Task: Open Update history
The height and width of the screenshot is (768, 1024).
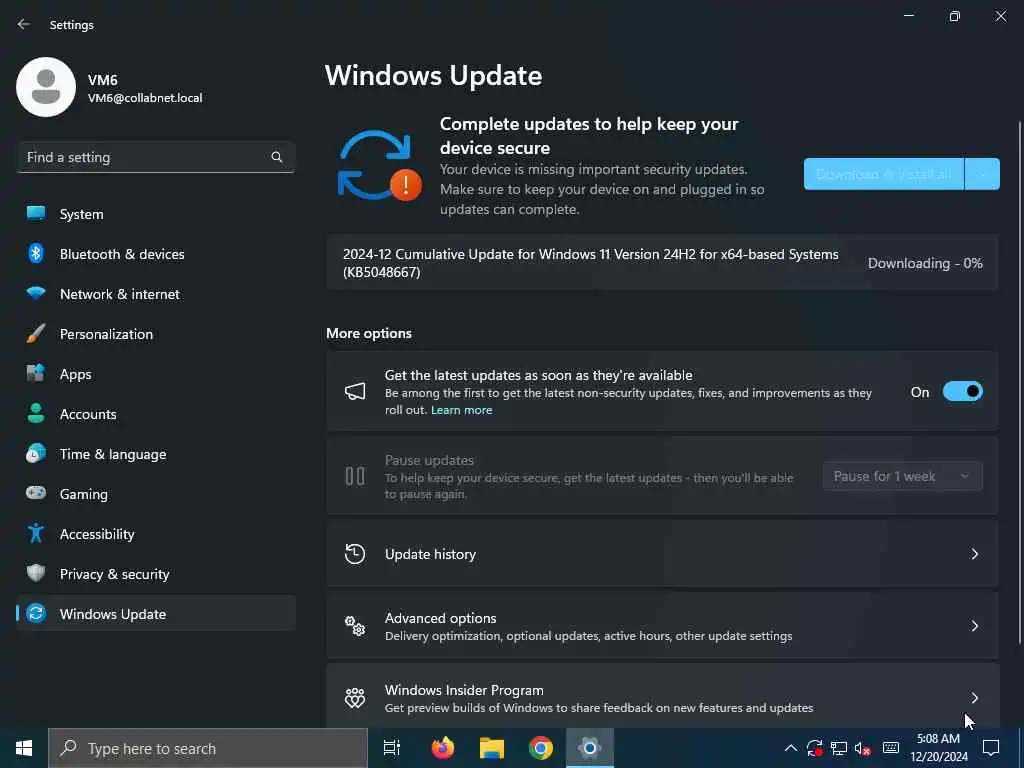Action: click(662, 554)
